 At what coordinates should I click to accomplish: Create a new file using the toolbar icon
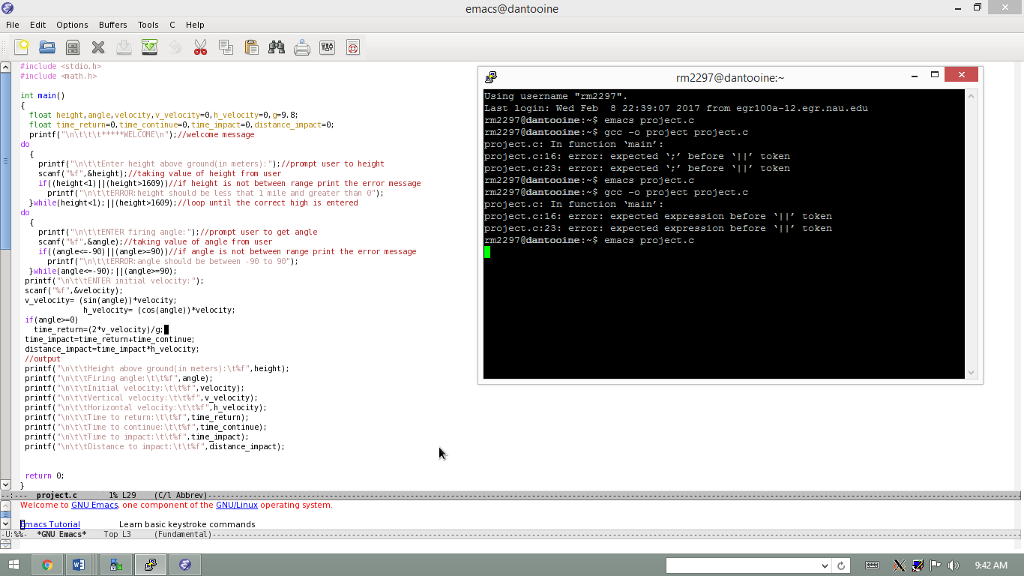pyautogui.click(x=22, y=46)
